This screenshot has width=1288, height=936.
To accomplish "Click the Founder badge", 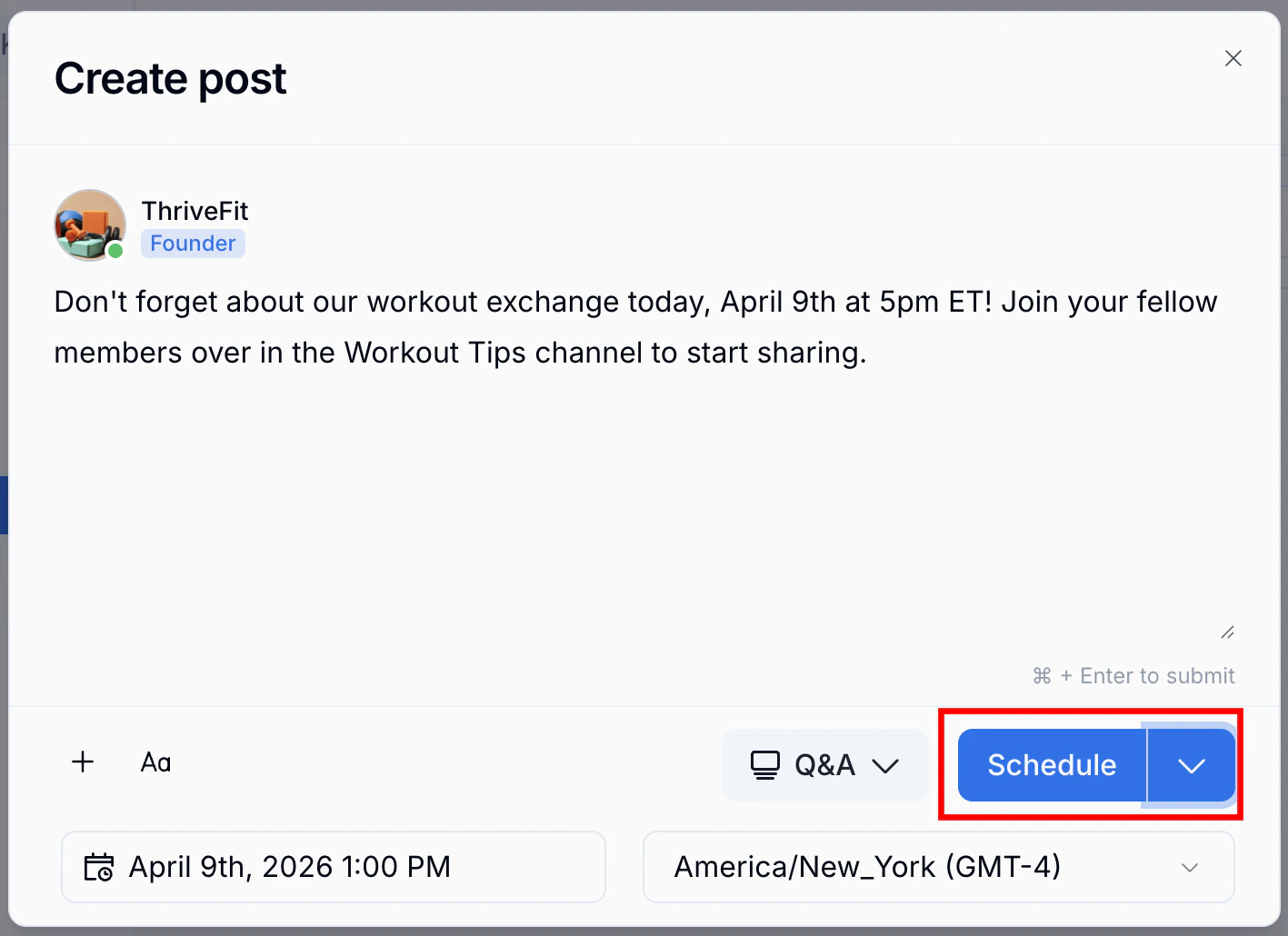I will tap(193, 243).
